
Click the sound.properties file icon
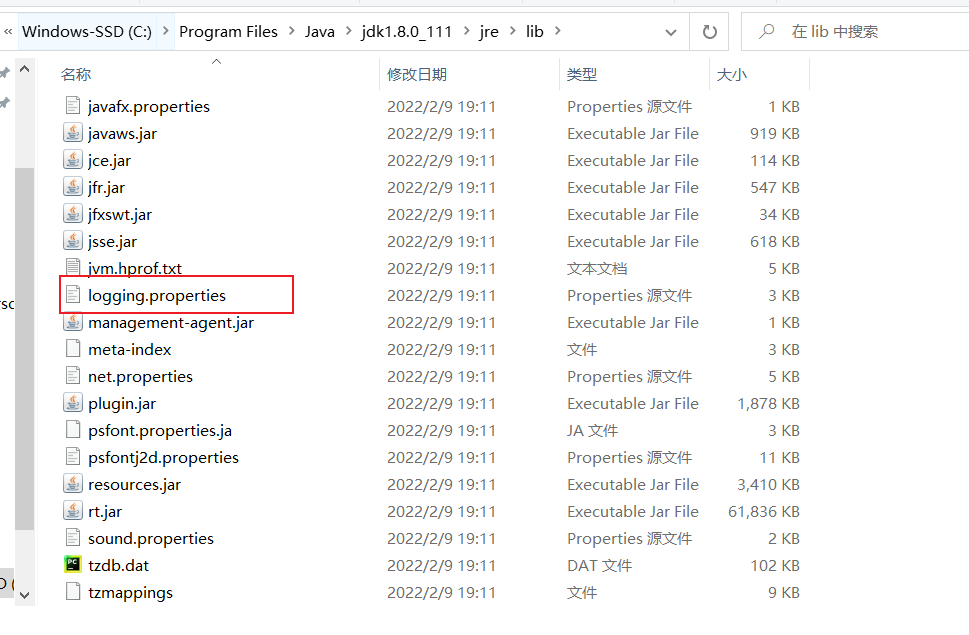[x=73, y=537]
